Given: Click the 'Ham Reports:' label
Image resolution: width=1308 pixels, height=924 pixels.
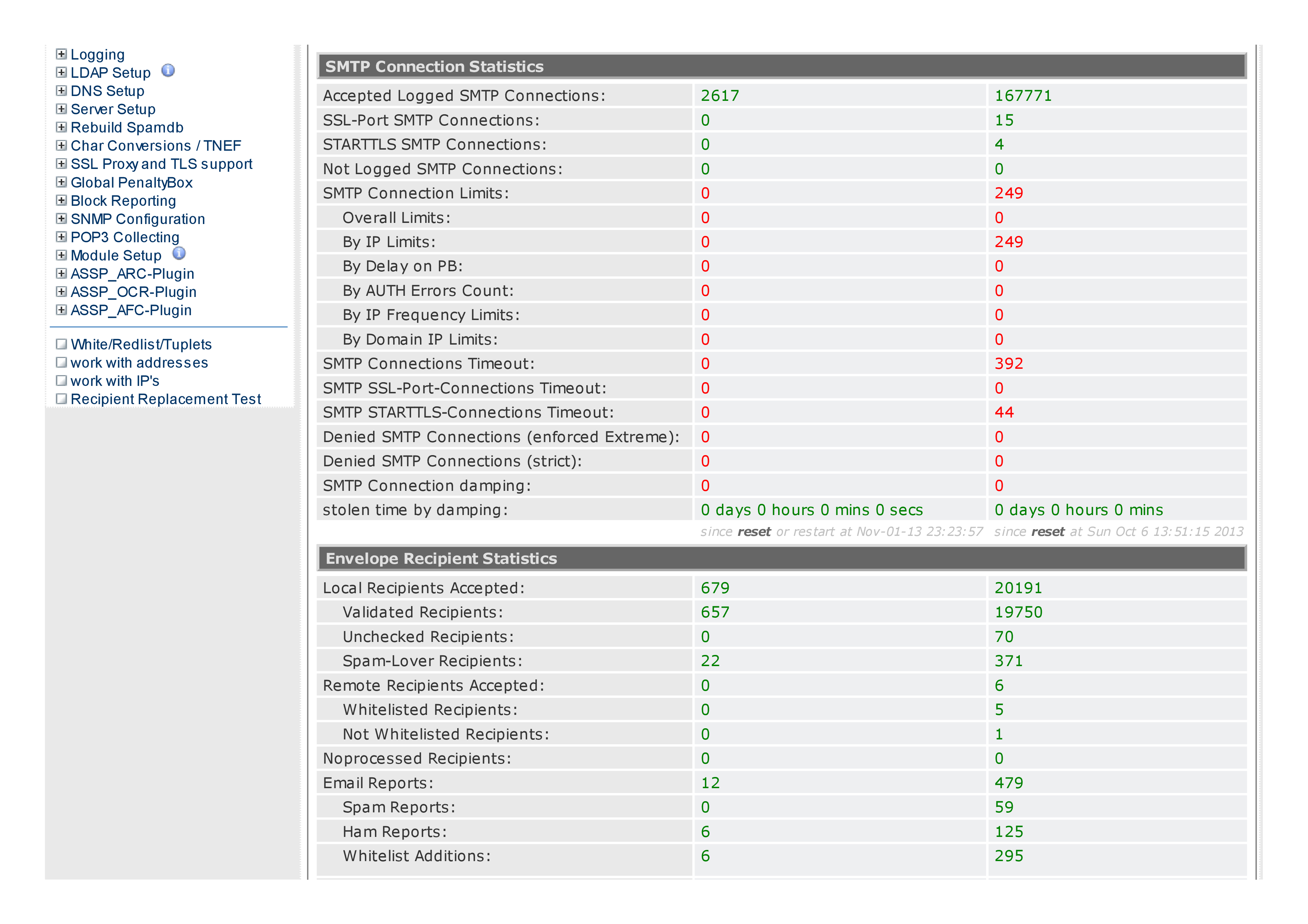Looking at the screenshot, I should coord(395,832).
